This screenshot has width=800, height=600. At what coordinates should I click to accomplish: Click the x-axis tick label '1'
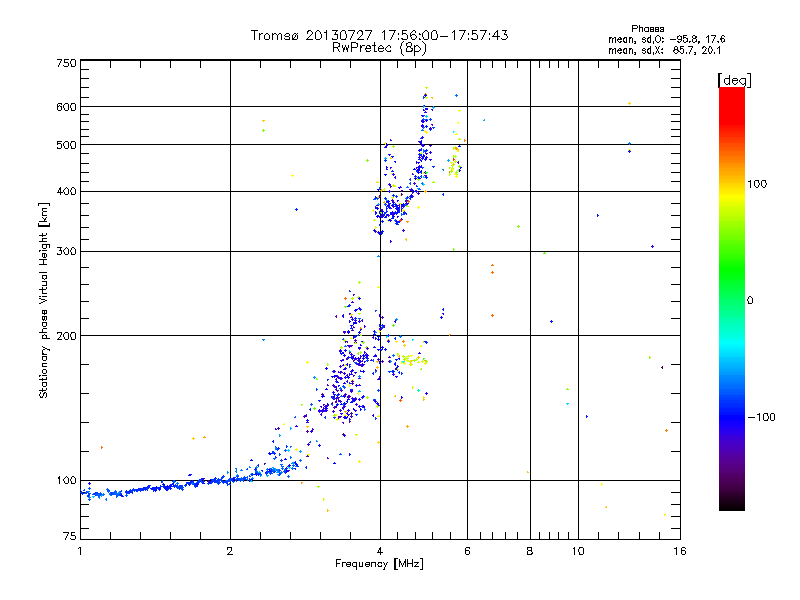pos(80,551)
